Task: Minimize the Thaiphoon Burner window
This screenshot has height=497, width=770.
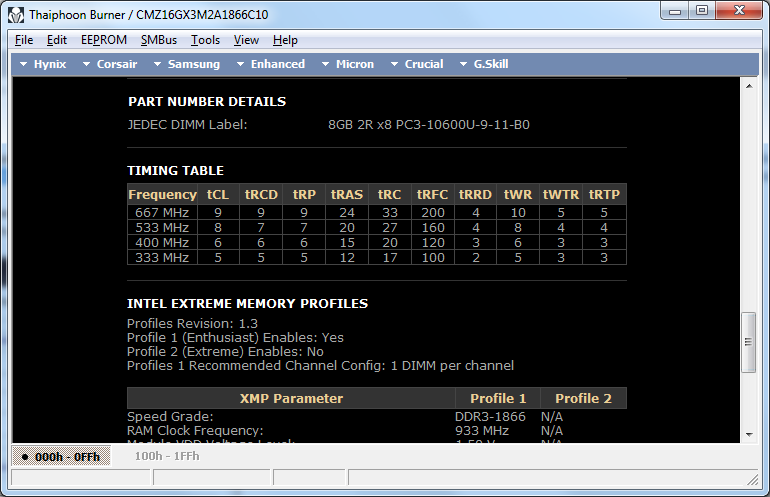Action: [x=675, y=11]
